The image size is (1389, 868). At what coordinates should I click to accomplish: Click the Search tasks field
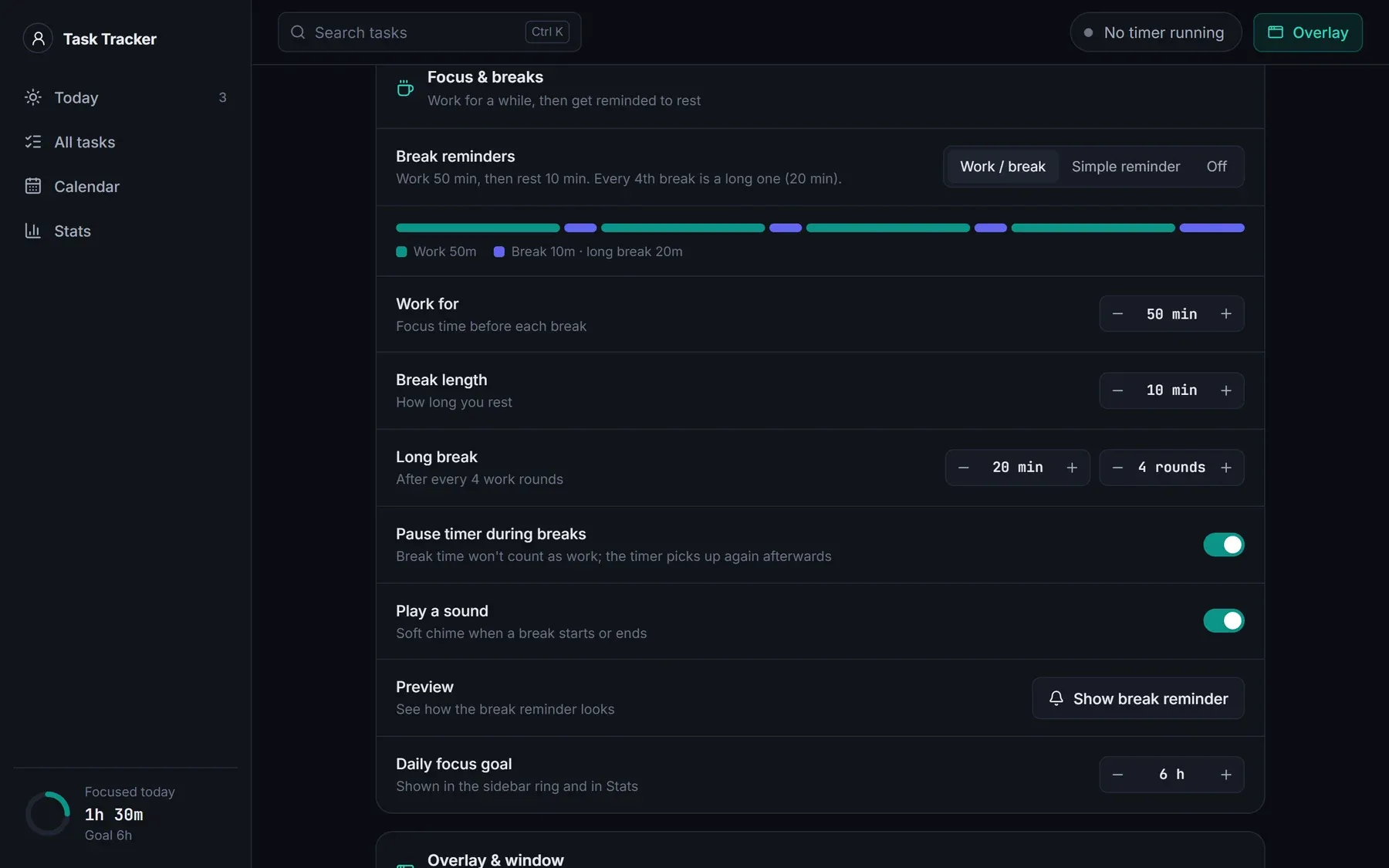point(429,32)
